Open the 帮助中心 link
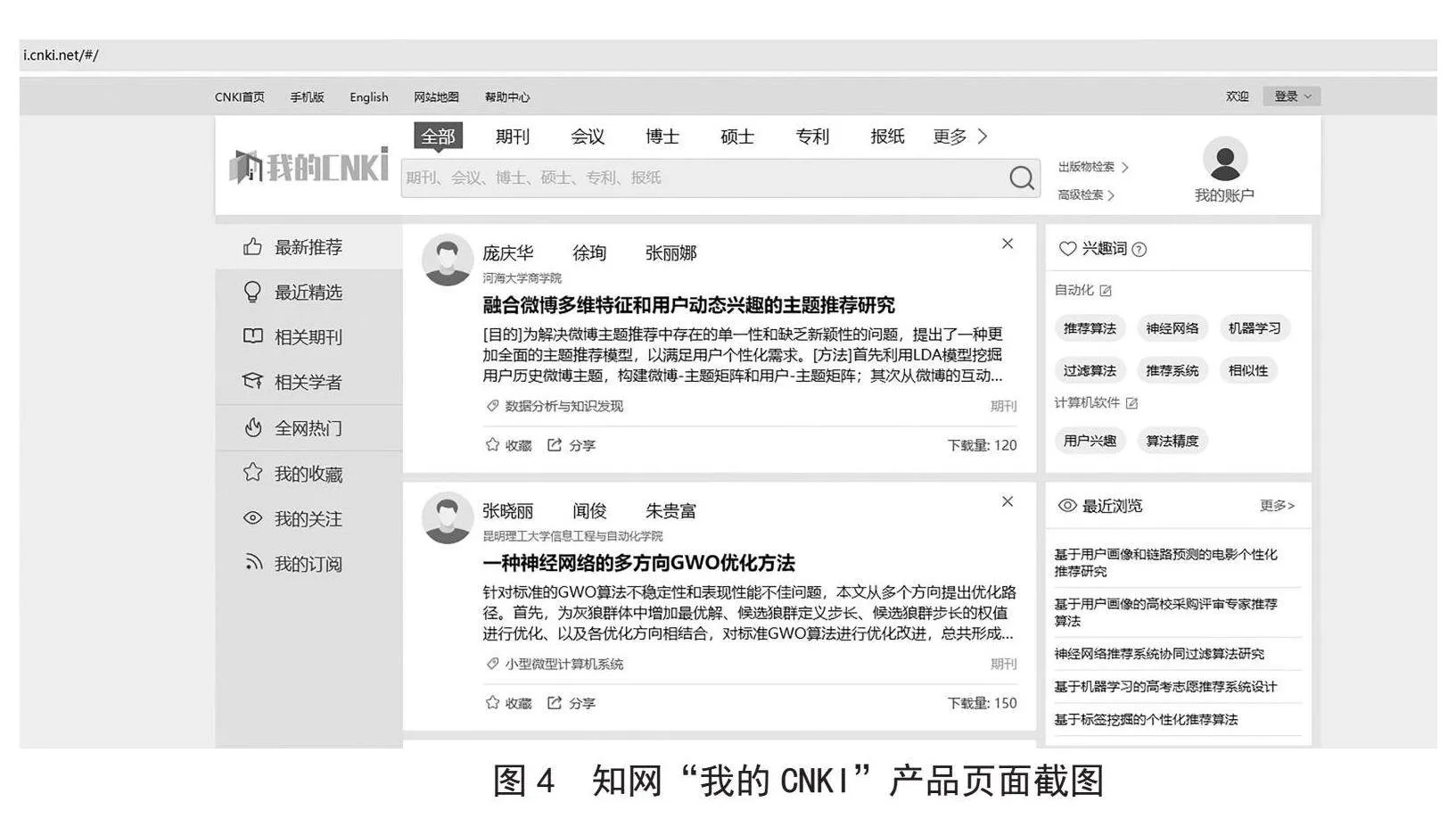This screenshot has height=827, width=1456. pyautogui.click(x=507, y=97)
